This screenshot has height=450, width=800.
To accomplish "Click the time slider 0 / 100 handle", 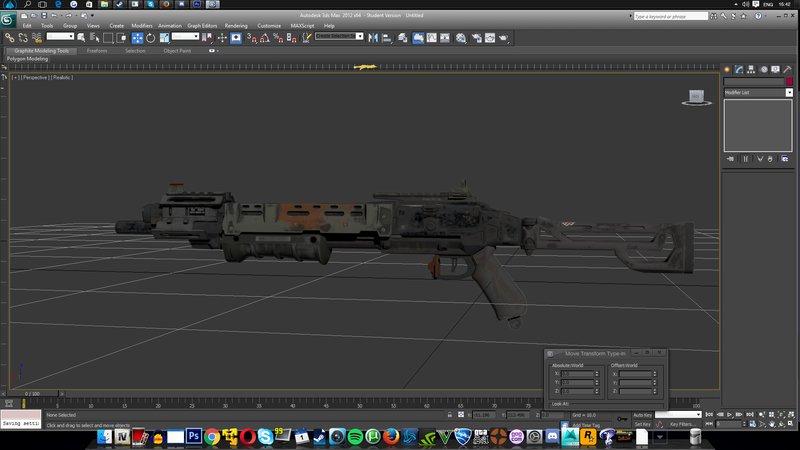I will pos(32,393).
